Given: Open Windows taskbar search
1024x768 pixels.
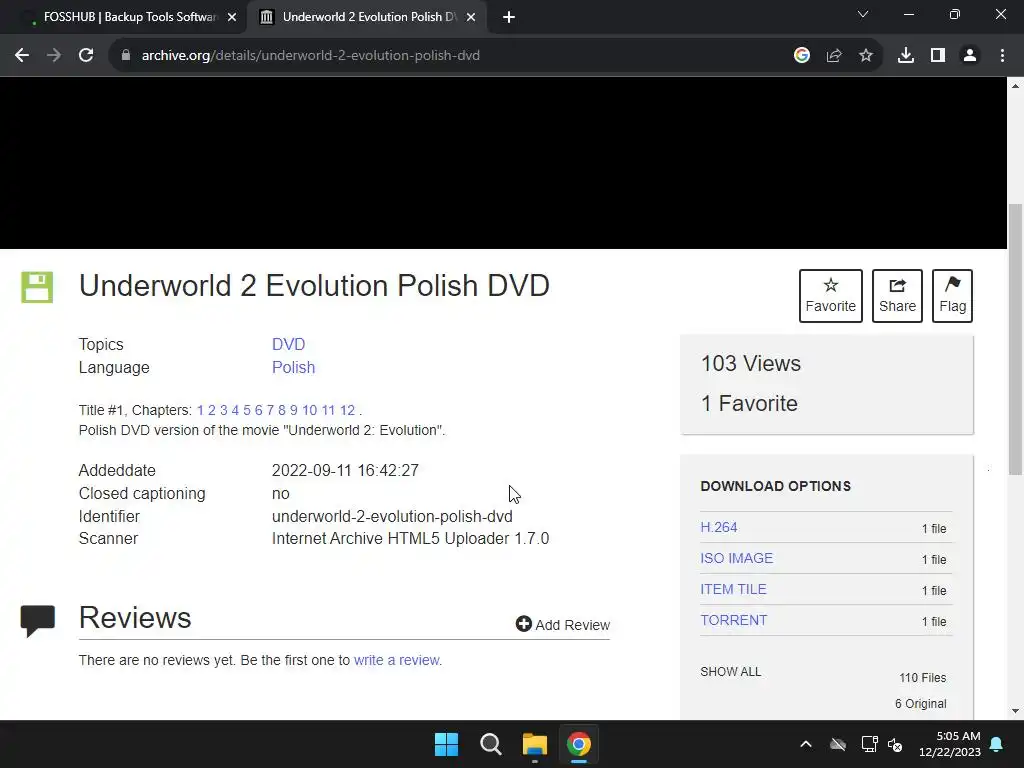Looking at the screenshot, I should click(490, 744).
